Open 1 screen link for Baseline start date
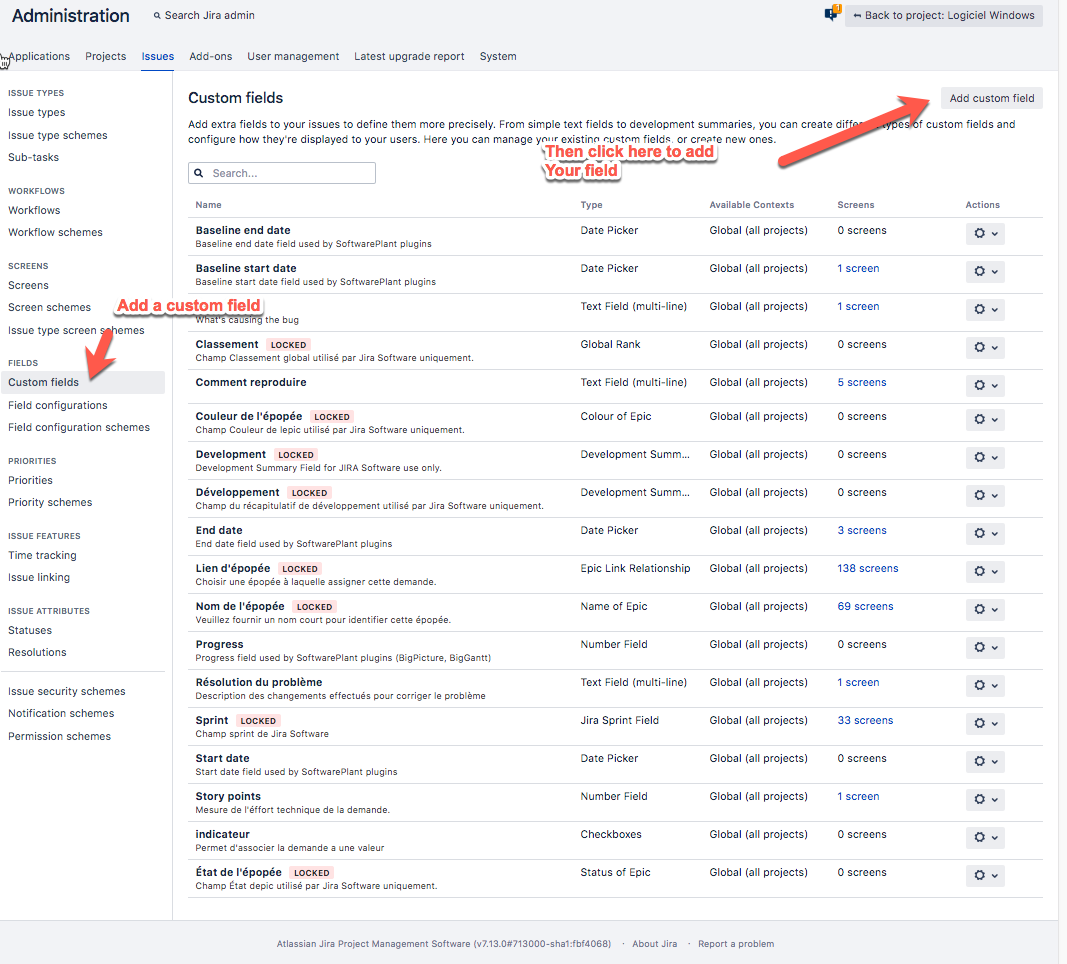The width and height of the screenshot is (1067, 964). (x=858, y=269)
